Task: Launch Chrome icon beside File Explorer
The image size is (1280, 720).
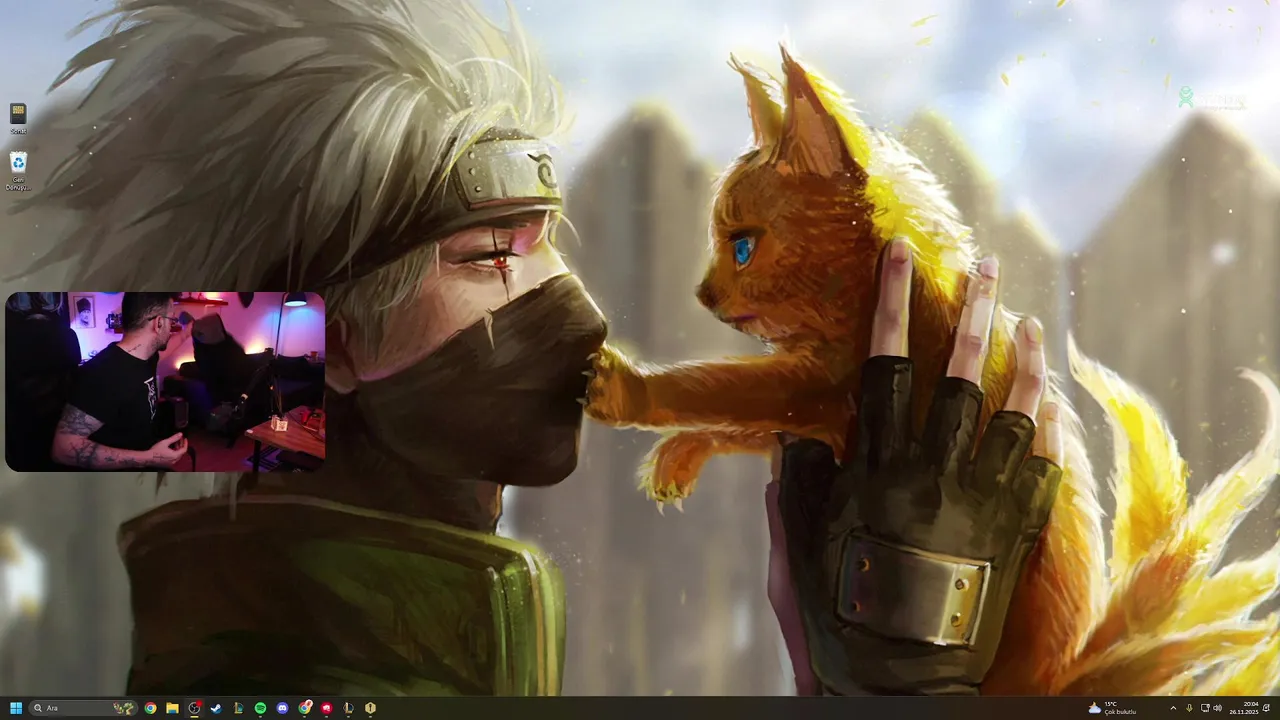Action: point(150,708)
